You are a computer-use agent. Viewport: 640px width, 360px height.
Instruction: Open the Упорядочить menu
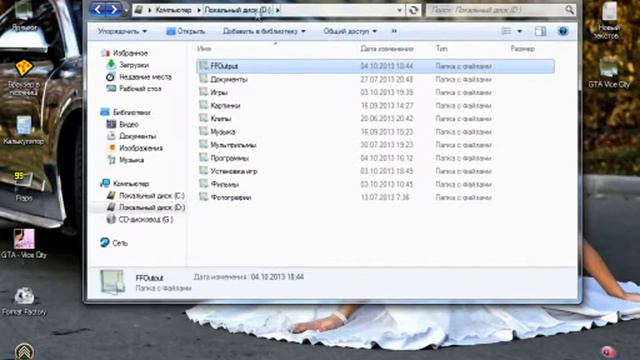tap(122, 31)
